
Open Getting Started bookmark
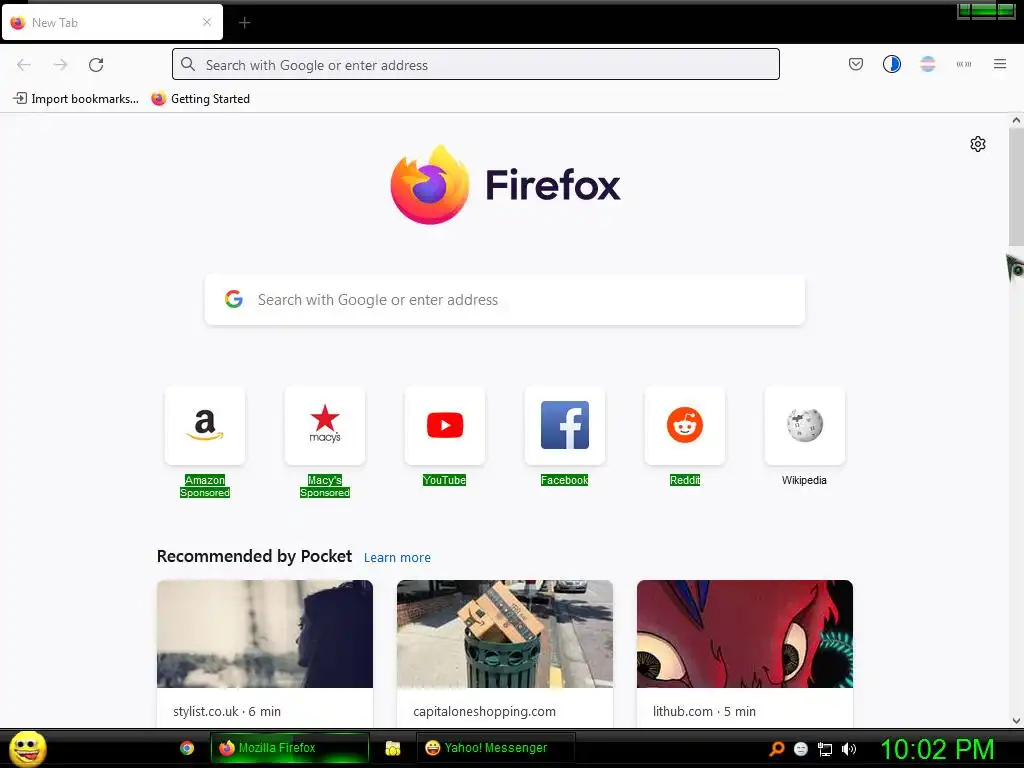coord(200,99)
